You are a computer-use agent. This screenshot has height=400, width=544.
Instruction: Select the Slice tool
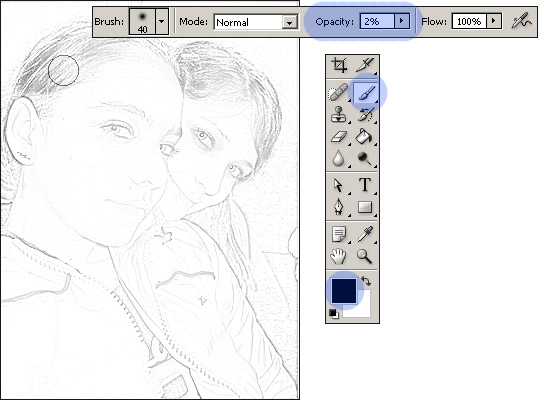pos(365,65)
